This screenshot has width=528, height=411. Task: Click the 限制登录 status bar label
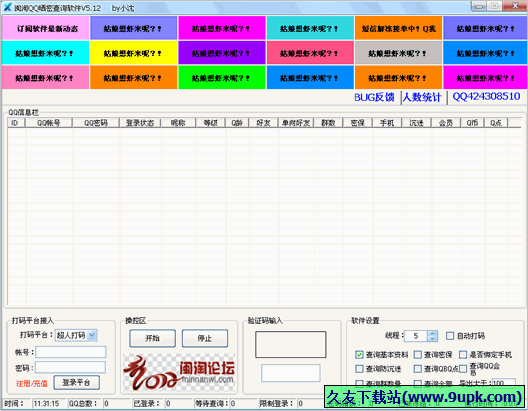[x=276, y=403]
